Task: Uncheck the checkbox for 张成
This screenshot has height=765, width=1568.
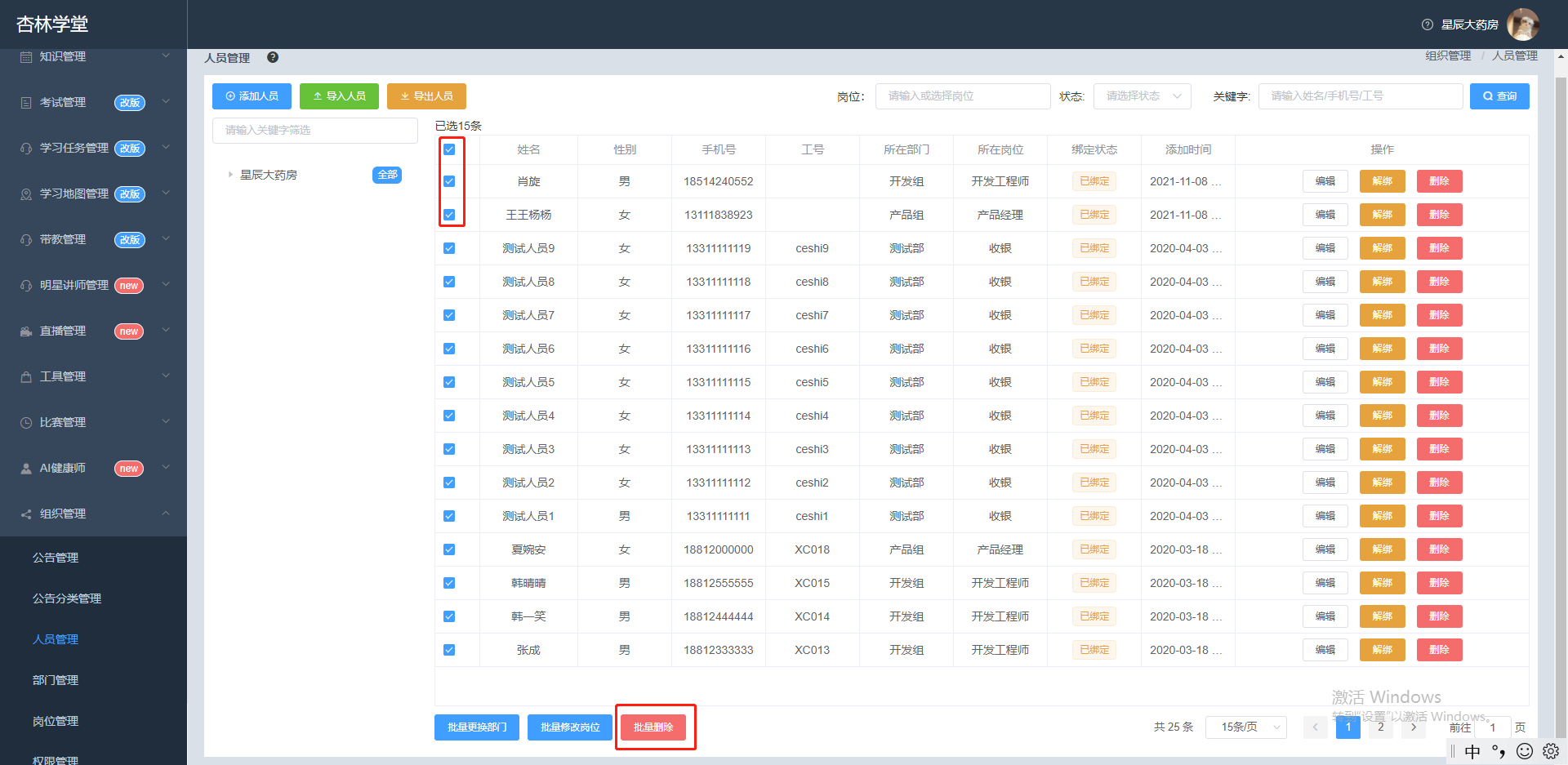Action: coord(449,650)
